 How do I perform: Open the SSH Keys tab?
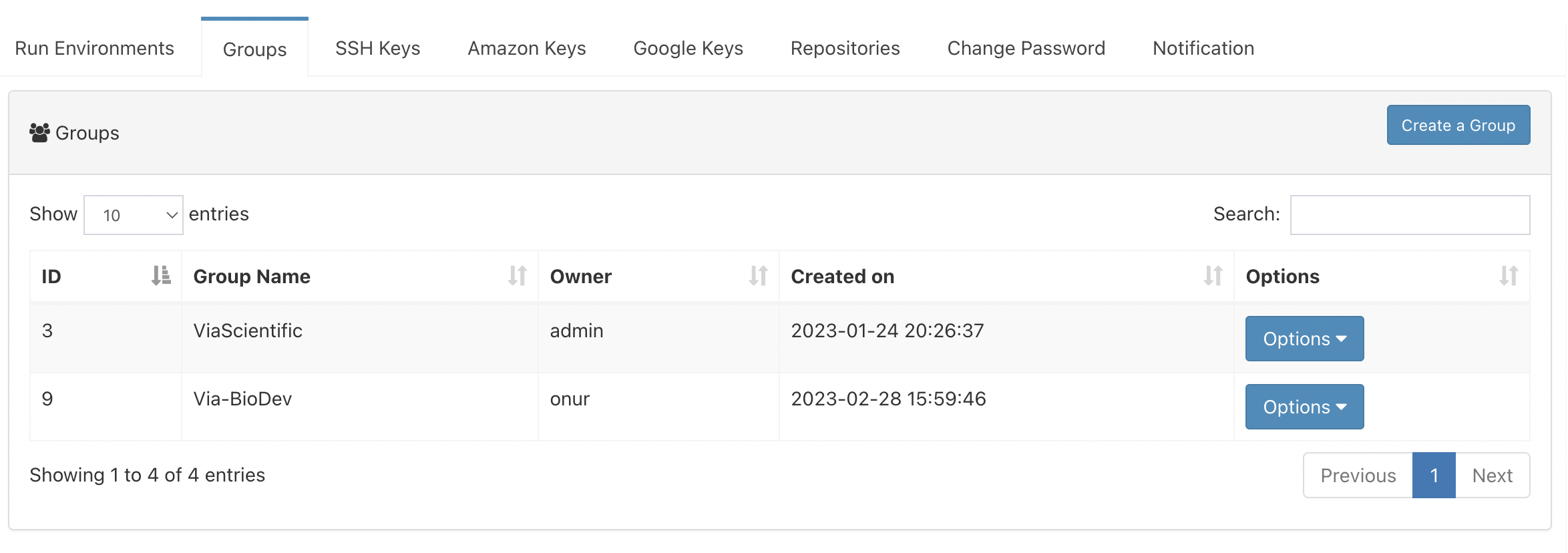click(377, 48)
